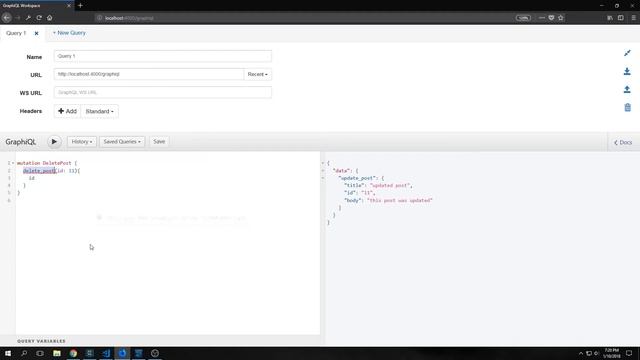
Task: Collapse the mutation fold arrow on line 1
Action: coord(13,163)
